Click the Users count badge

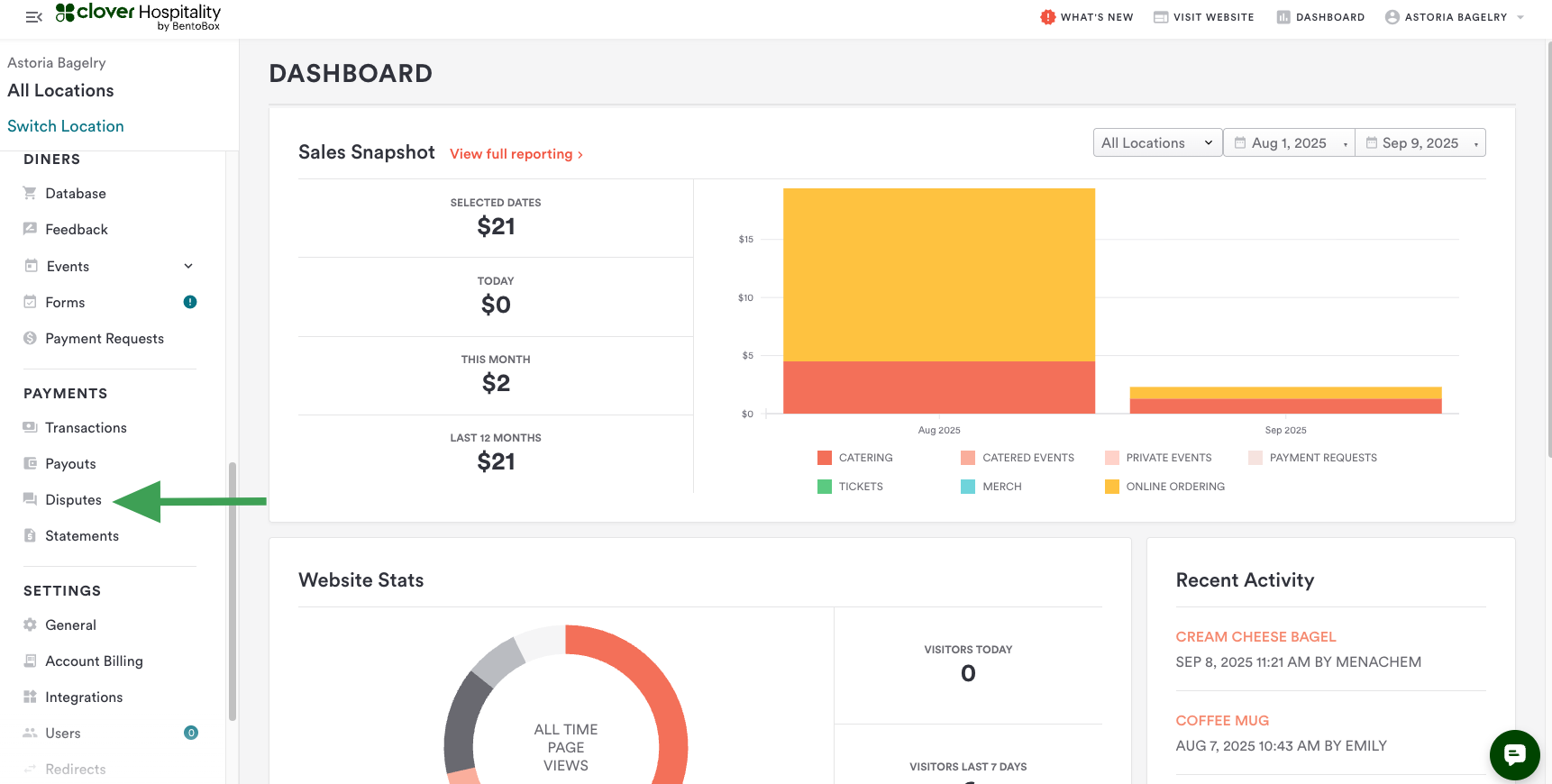click(191, 733)
